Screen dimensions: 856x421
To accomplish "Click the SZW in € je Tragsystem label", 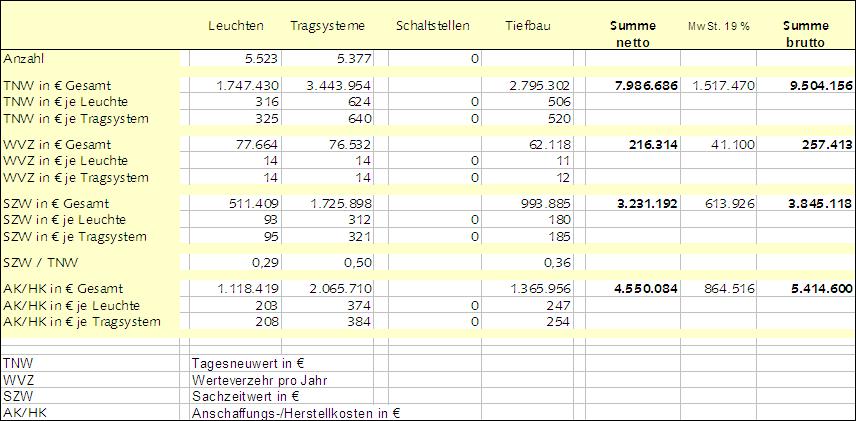I will [75, 236].
